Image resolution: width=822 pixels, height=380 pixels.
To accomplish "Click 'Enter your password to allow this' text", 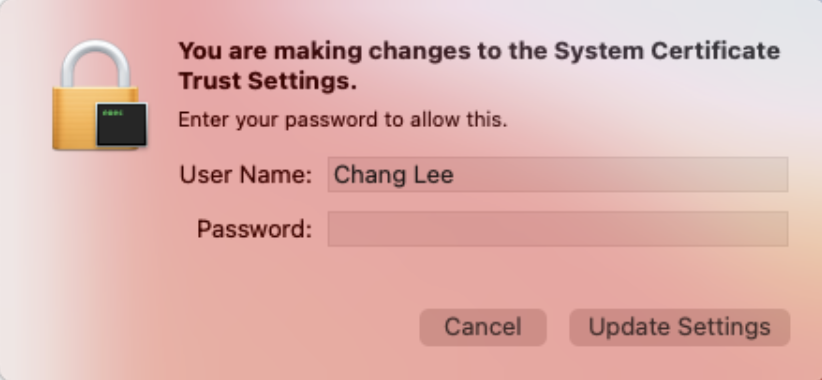I will [342, 120].
